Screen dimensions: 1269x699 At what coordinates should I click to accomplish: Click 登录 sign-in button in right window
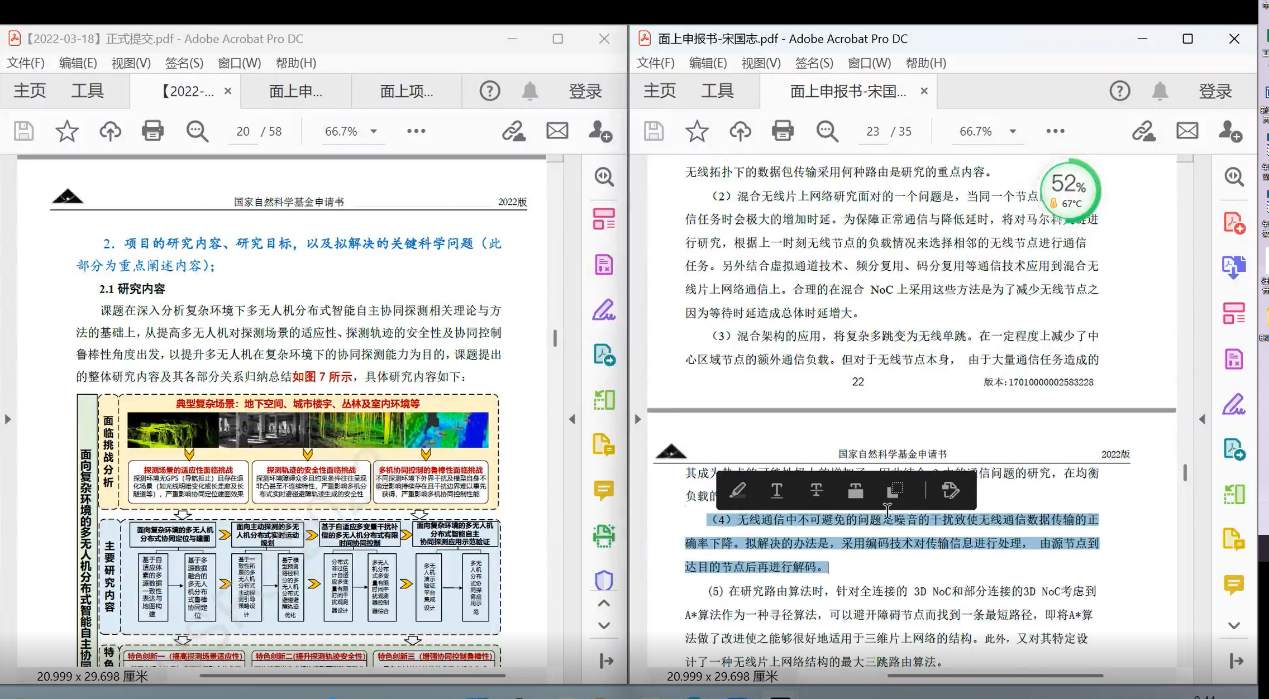click(1215, 91)
